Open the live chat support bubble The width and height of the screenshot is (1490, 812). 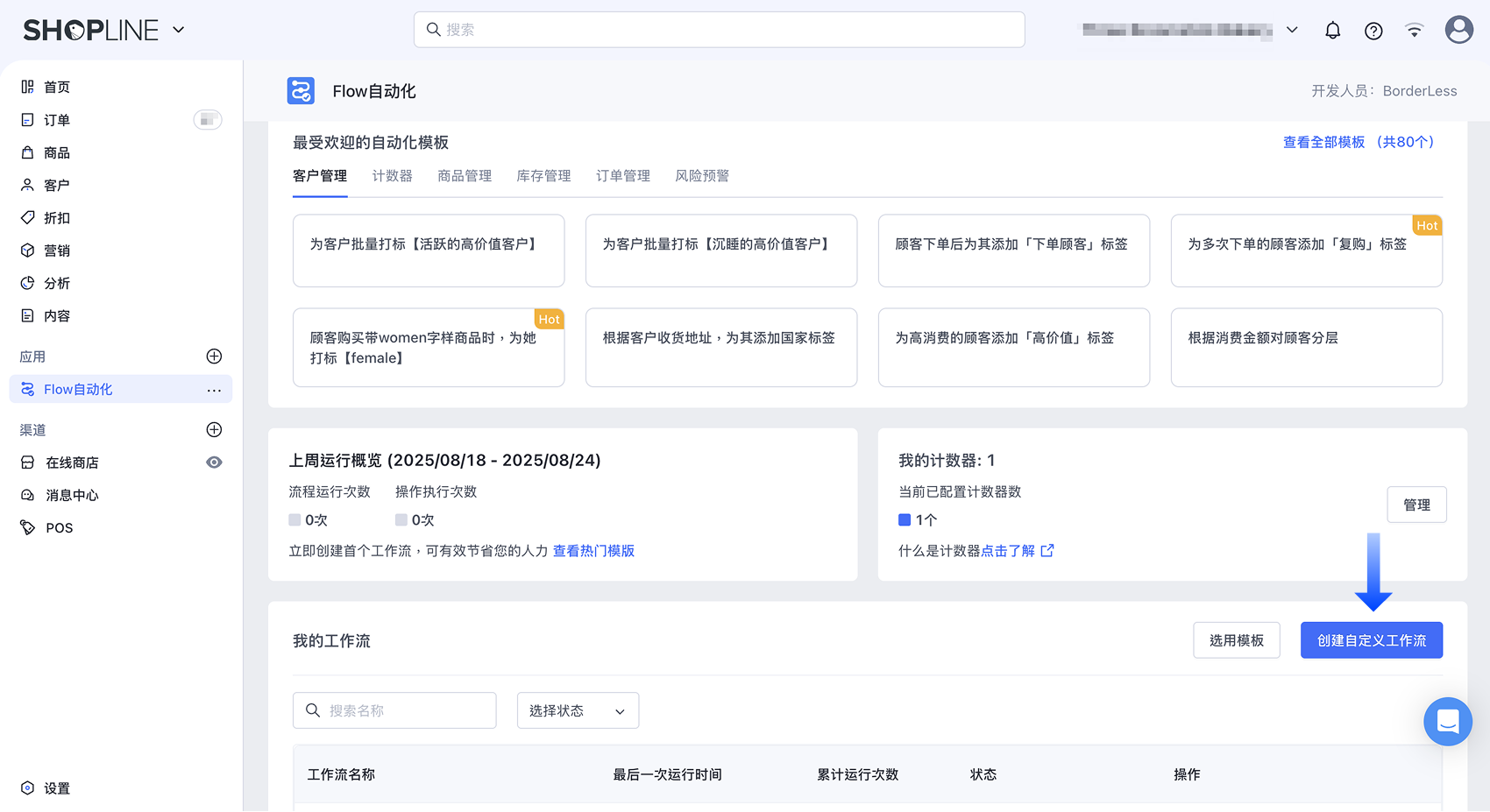coord(1447,721)
